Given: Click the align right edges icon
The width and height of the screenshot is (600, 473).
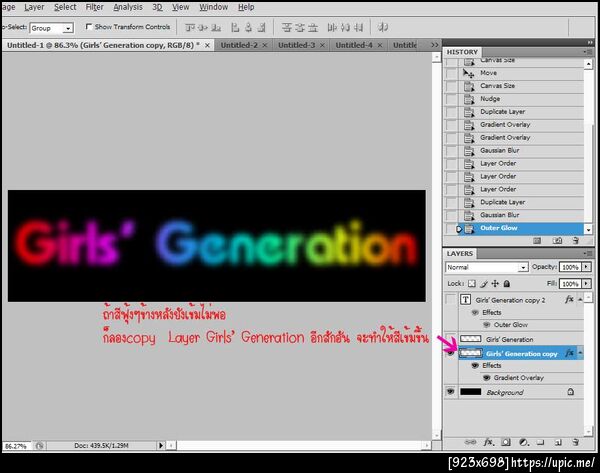Looking at the screenshot, I should point(262,27).
